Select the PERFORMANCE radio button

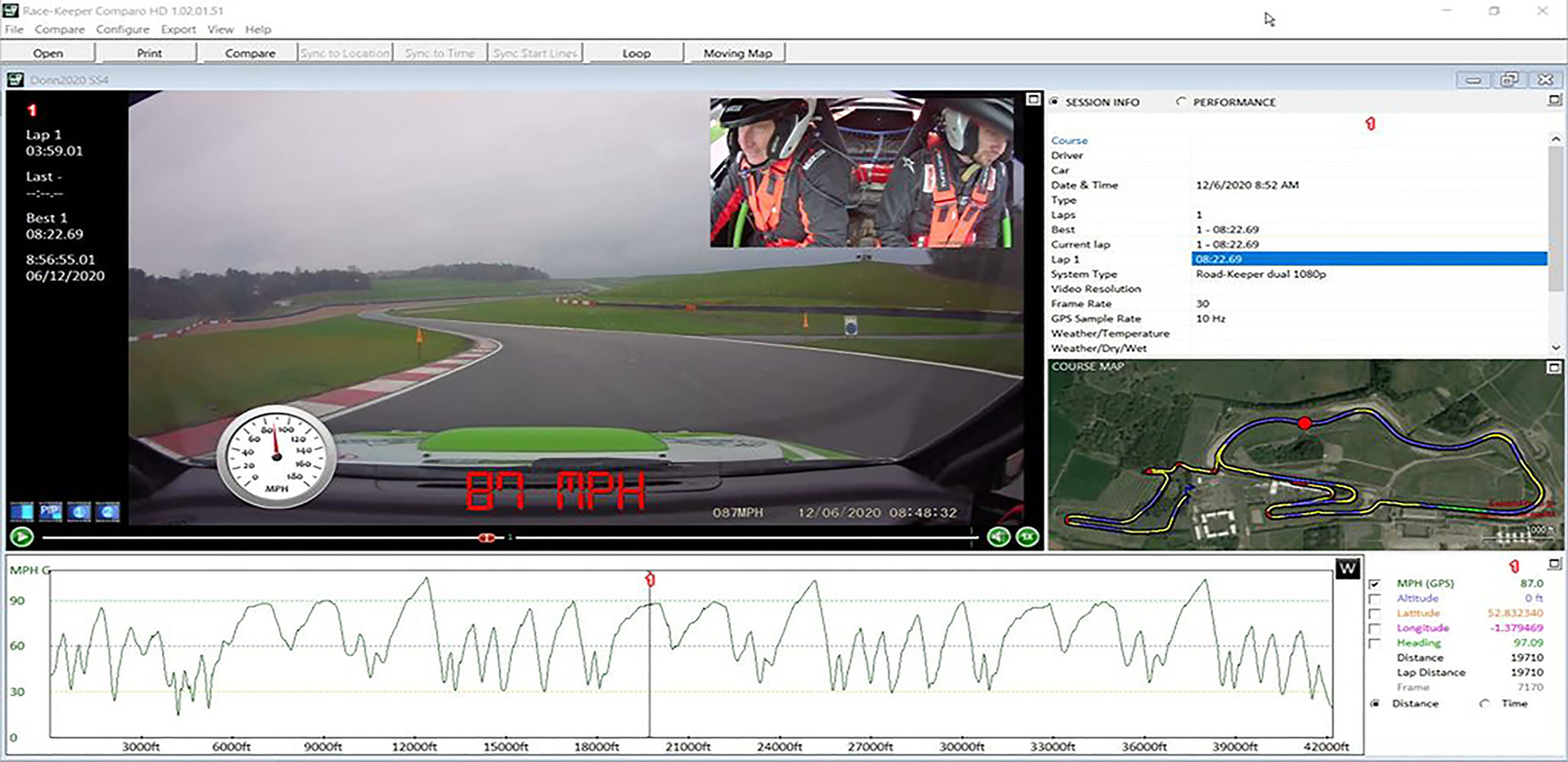[1180, 102]
